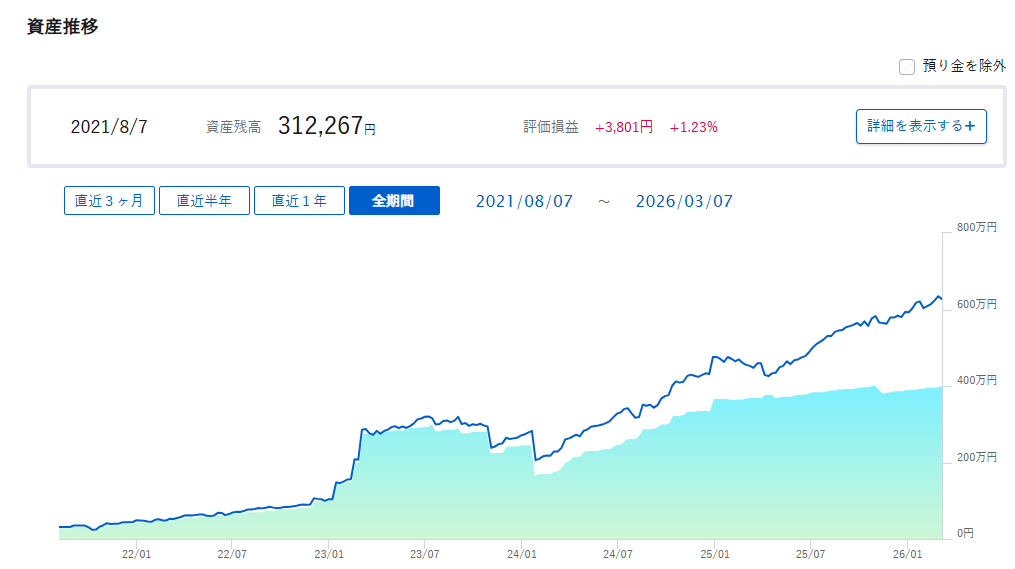
Task: Click the 800万円 y-axis label
Action: (977, 228)
